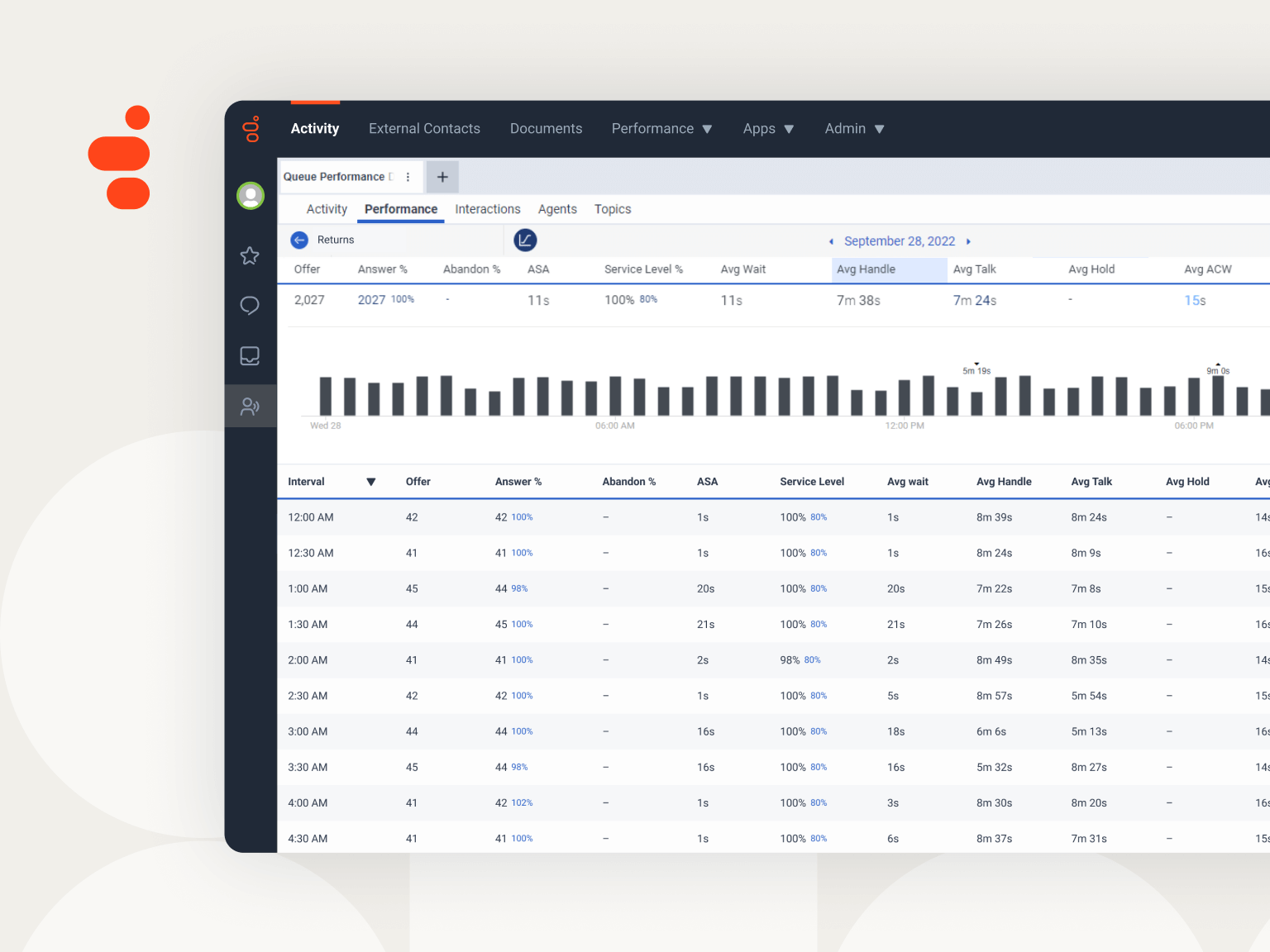Select the Avg Talk summary metric
1270x952 pixels.
(x=974, y=269)
